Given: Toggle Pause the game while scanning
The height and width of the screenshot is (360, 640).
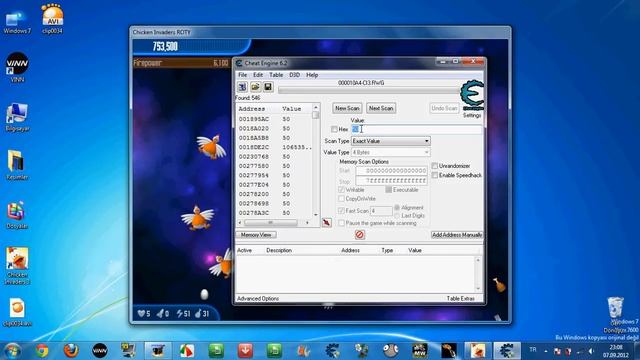Looking at the screenshot, I should click(341, 223).
